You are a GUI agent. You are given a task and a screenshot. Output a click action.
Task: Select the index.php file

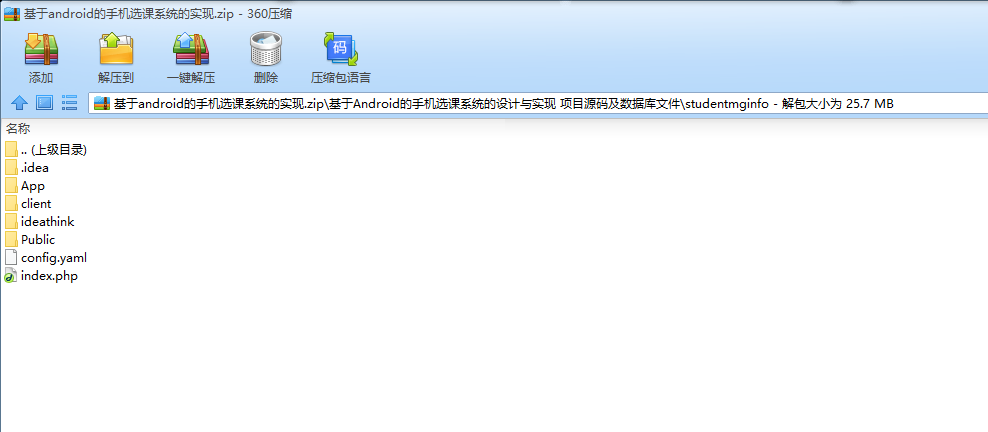point(41,276)
